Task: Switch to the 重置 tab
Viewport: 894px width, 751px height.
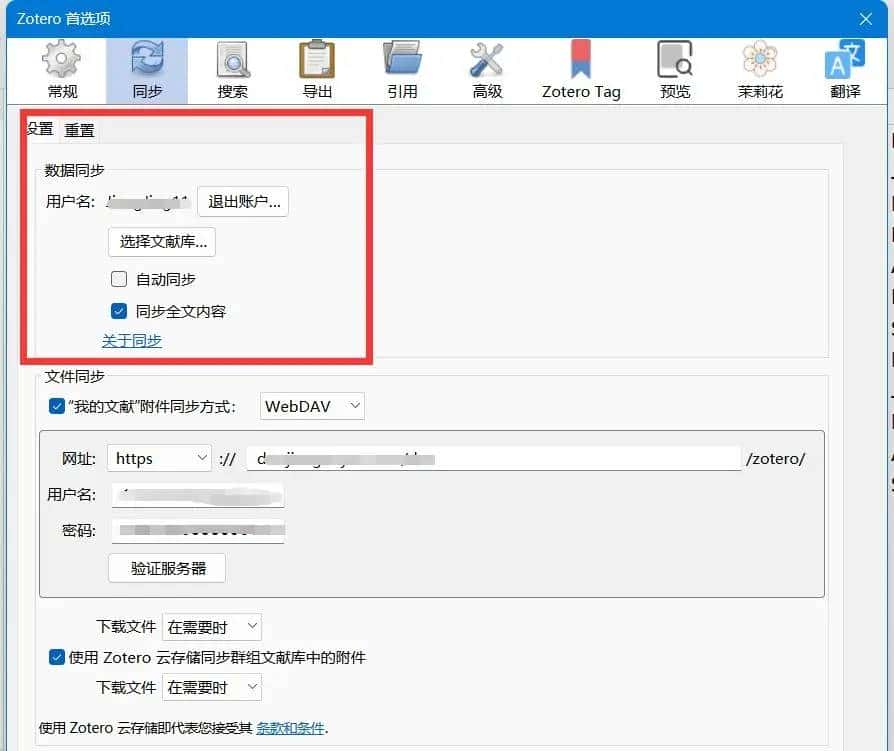Action: coord(79,129)
